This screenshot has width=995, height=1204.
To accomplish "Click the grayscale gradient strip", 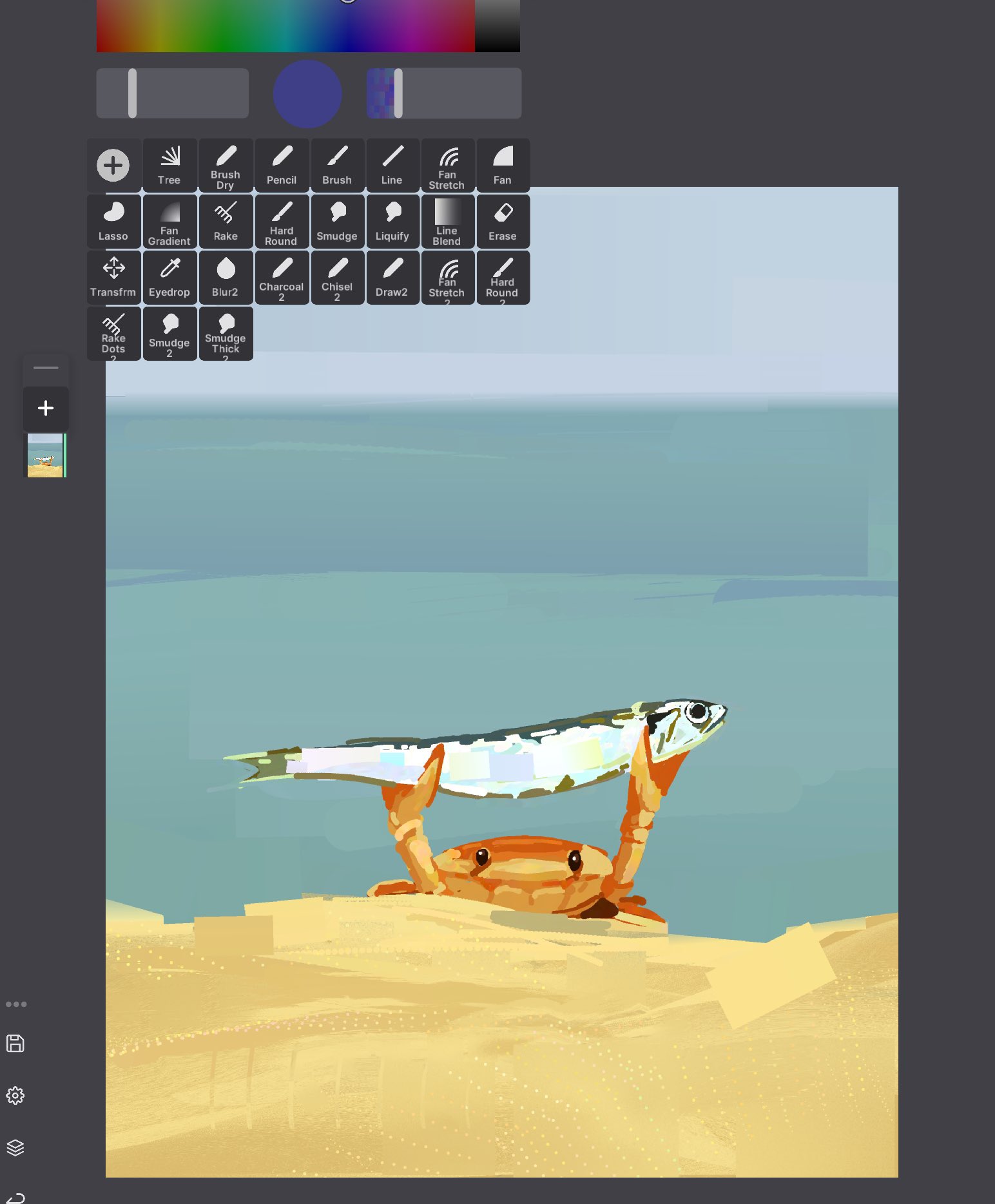I will [497, 26].
